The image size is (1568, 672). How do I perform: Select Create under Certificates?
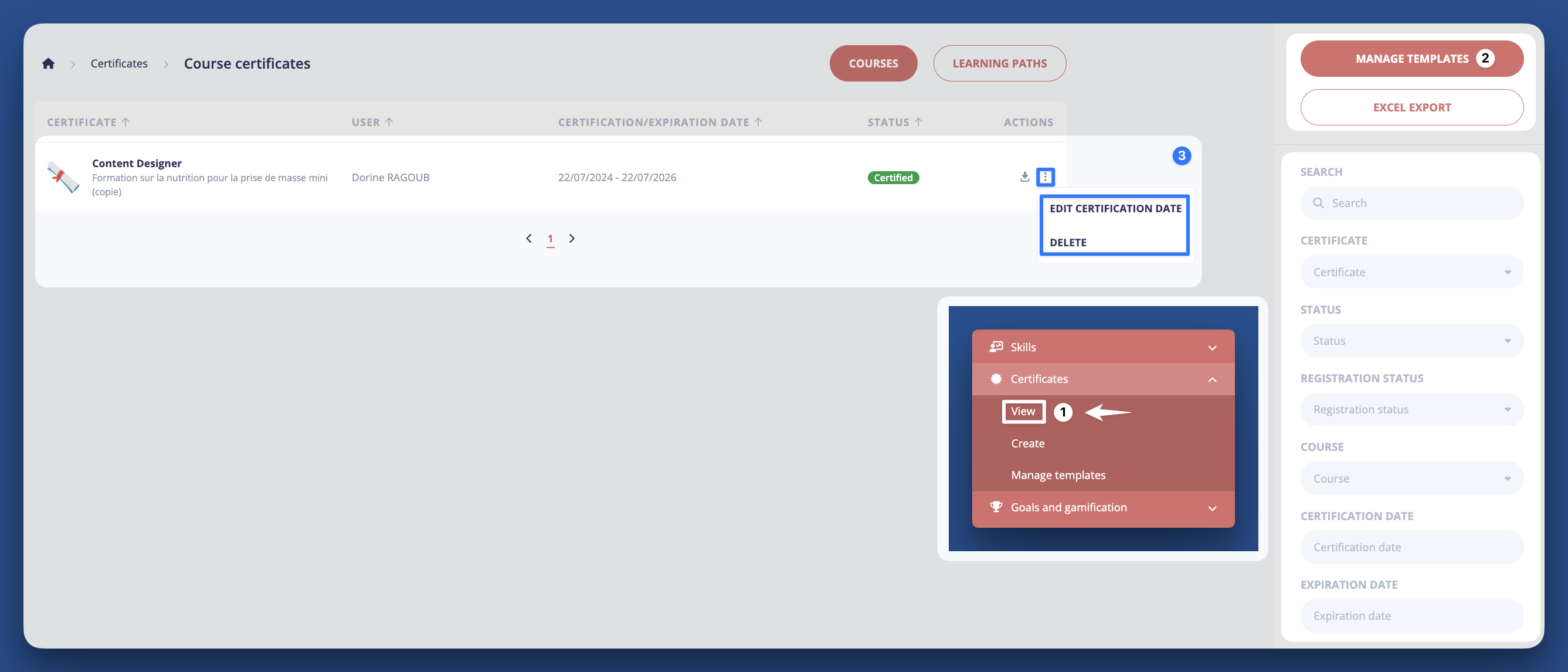(1027, 443)
